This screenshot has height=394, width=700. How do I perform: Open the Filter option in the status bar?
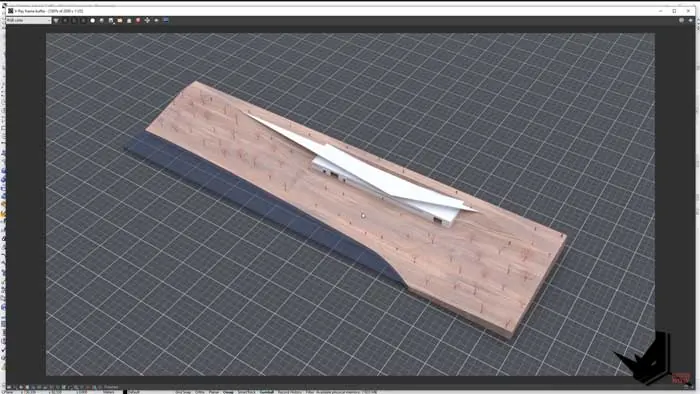309,392
